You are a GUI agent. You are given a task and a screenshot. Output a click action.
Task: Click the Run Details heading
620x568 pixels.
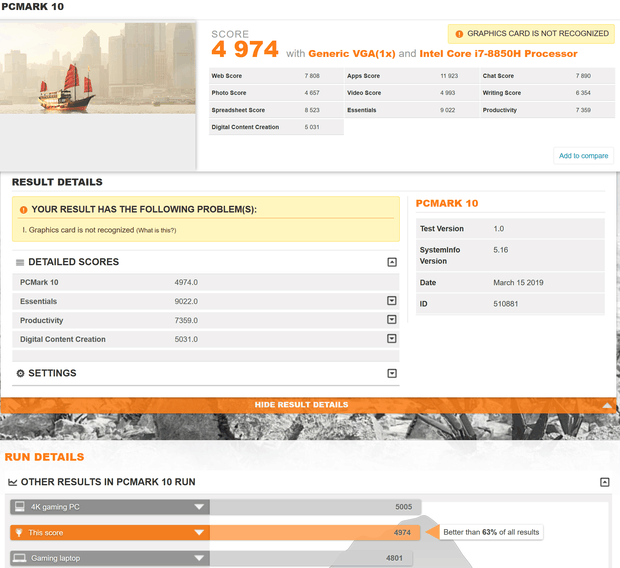(x=44, y=457)
